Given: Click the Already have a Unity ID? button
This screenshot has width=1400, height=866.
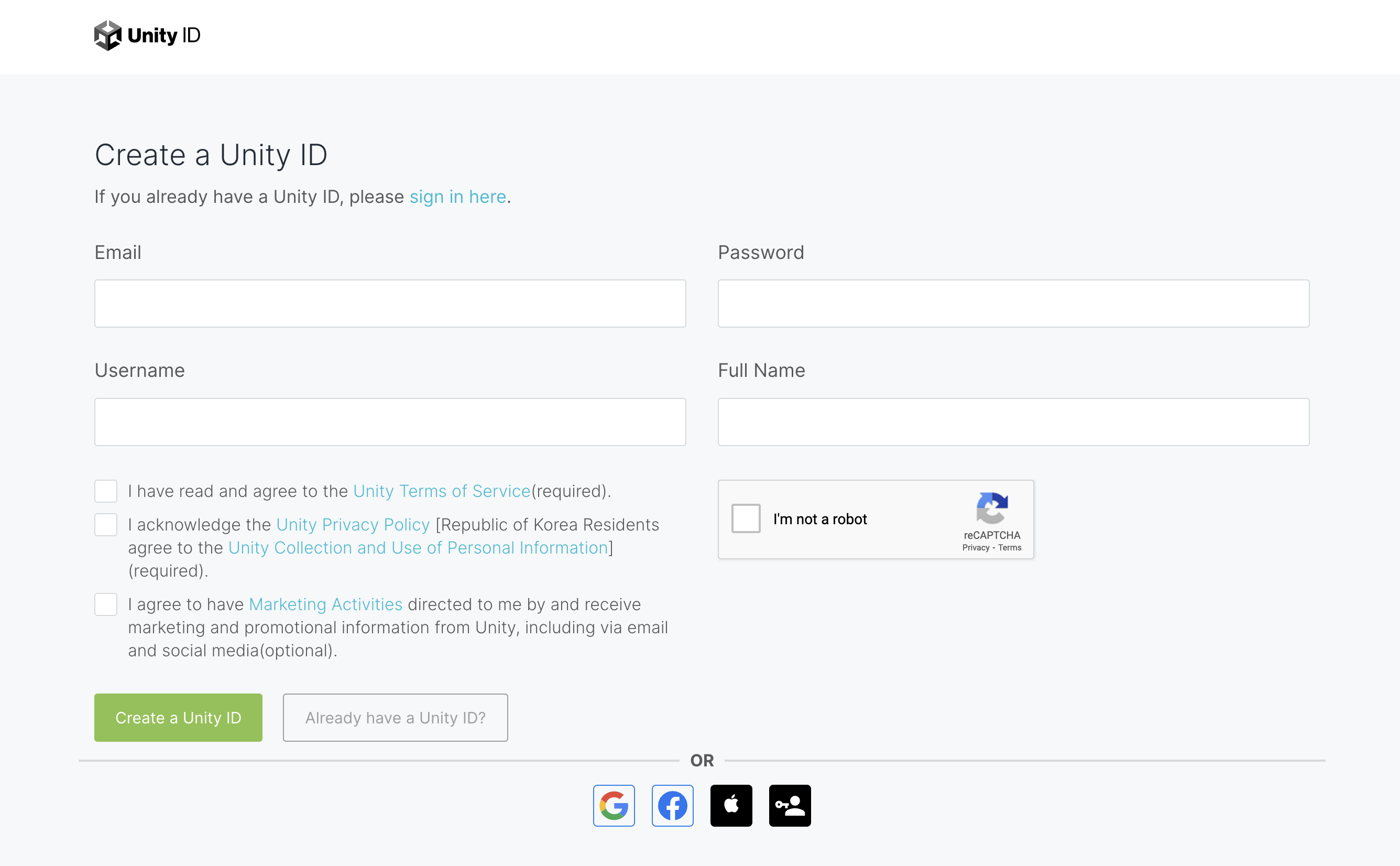Looking at the screenshot, I should click(396, 718).
